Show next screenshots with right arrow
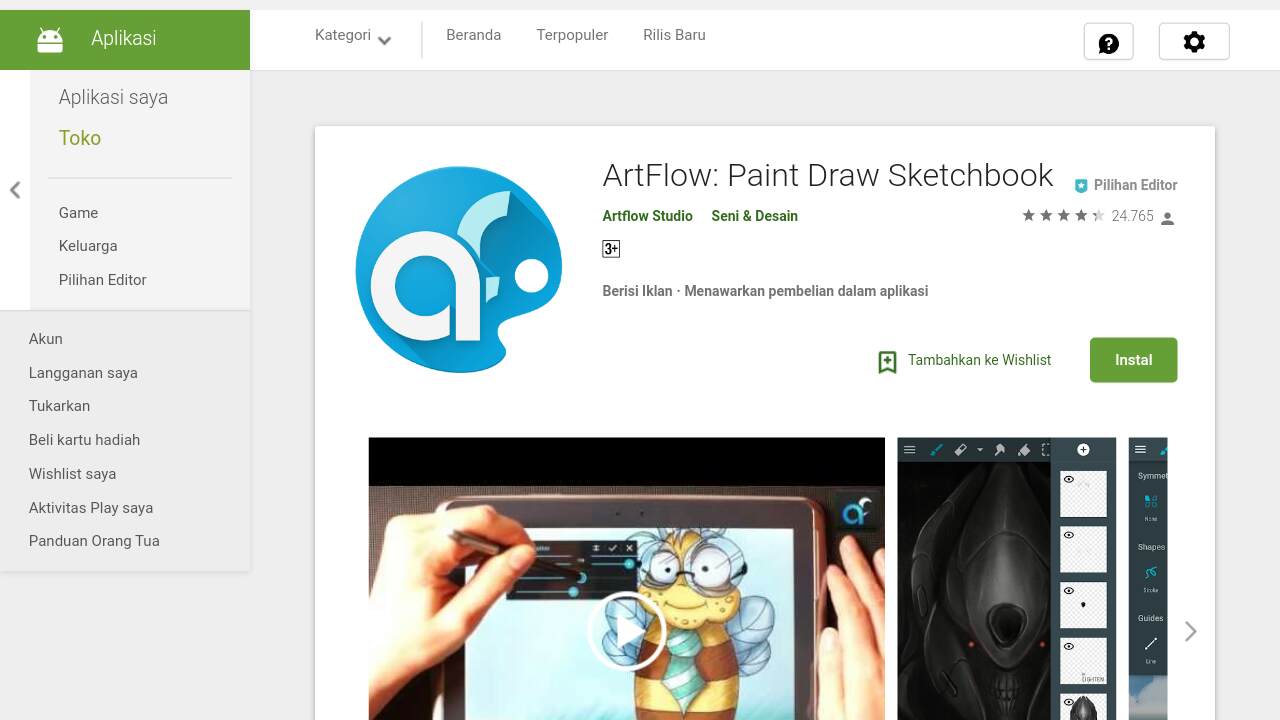Image resolution: width=1280 pixels, height=720 pixels. click(1190, 631)
